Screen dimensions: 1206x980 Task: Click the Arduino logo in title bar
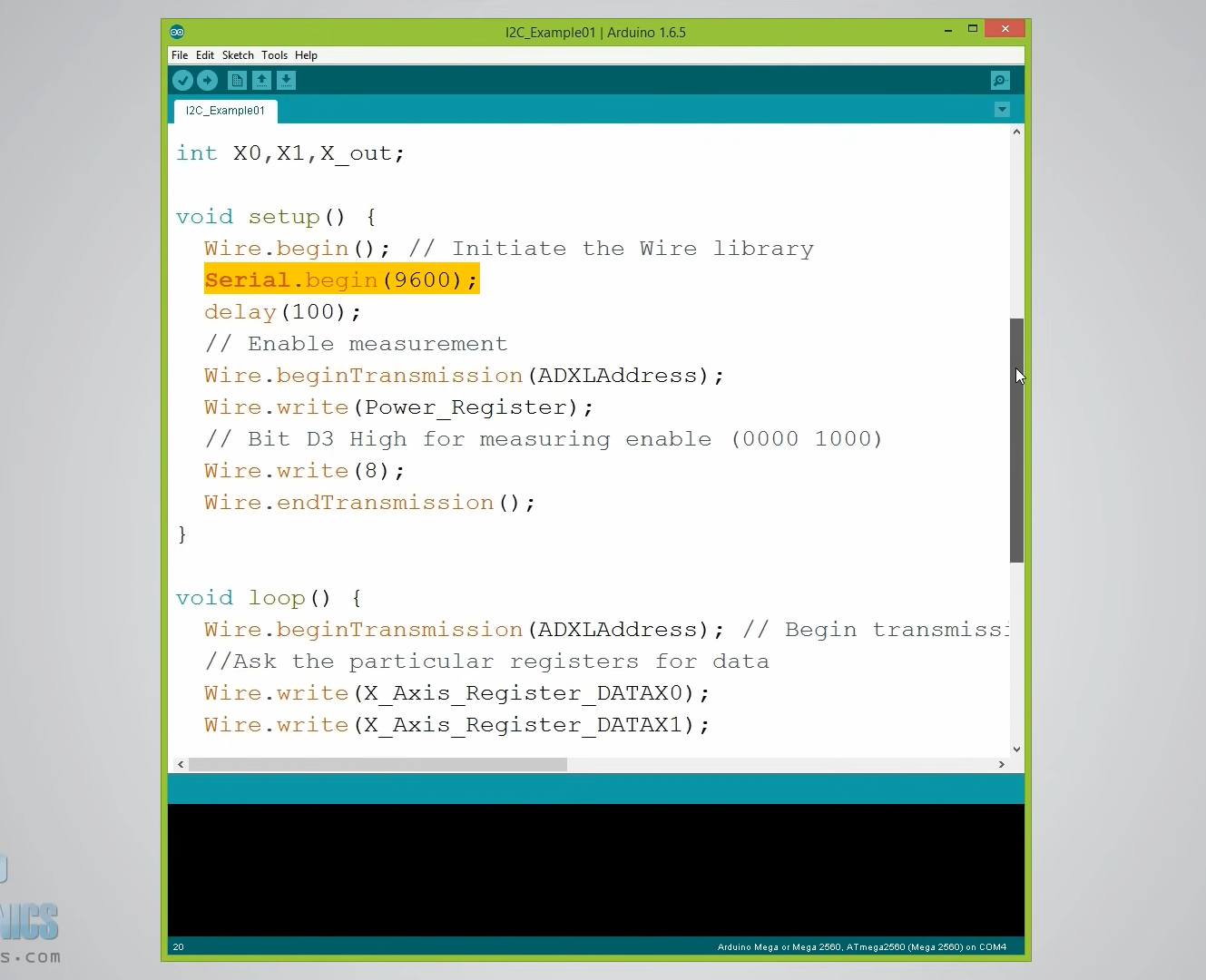point(177,32)
